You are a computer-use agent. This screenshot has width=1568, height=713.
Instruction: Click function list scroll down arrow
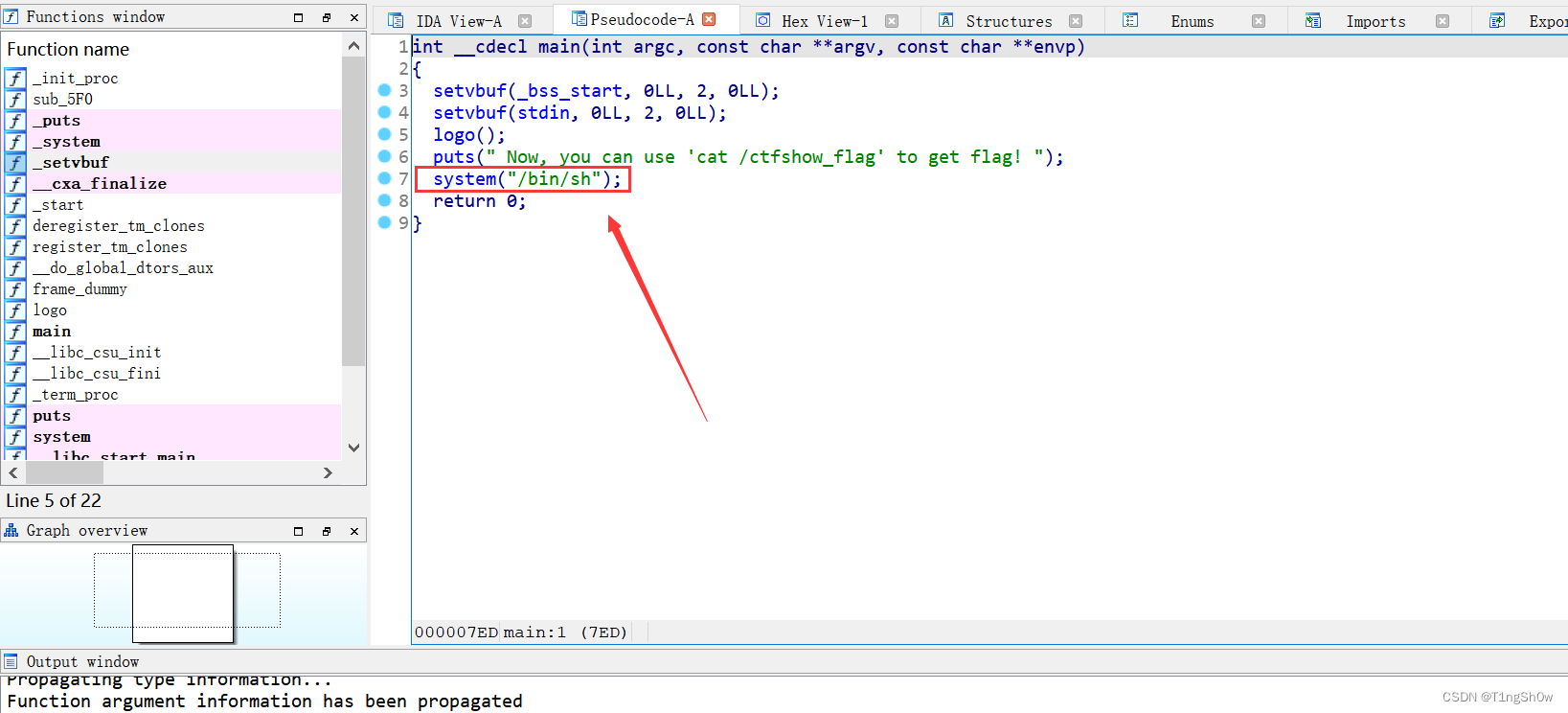pyautogui.click(x=353, y=448)
